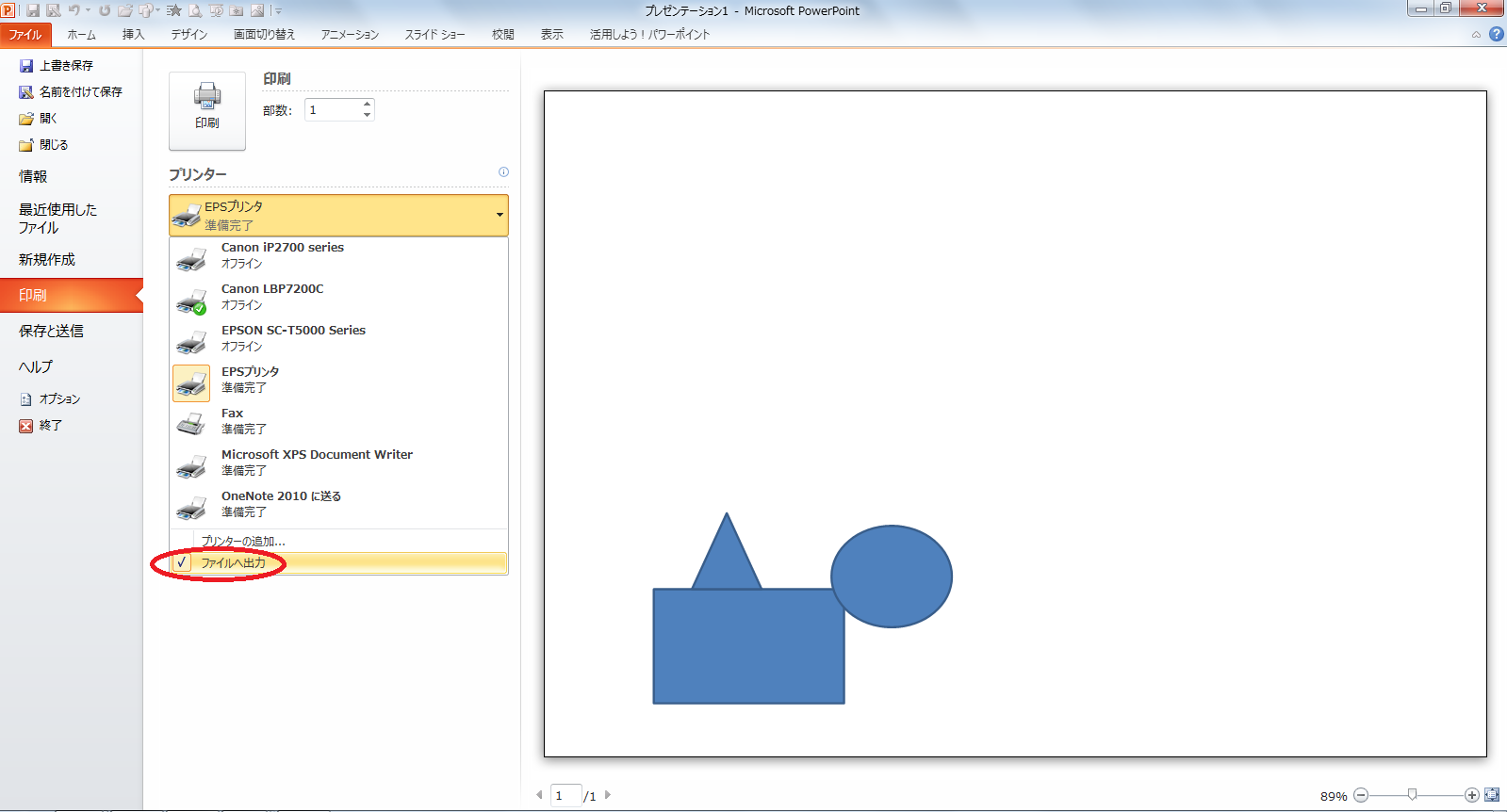The image size is (1507, 812).
Task: Zoom out with the minus button
Action: [x=1360, y=795]
